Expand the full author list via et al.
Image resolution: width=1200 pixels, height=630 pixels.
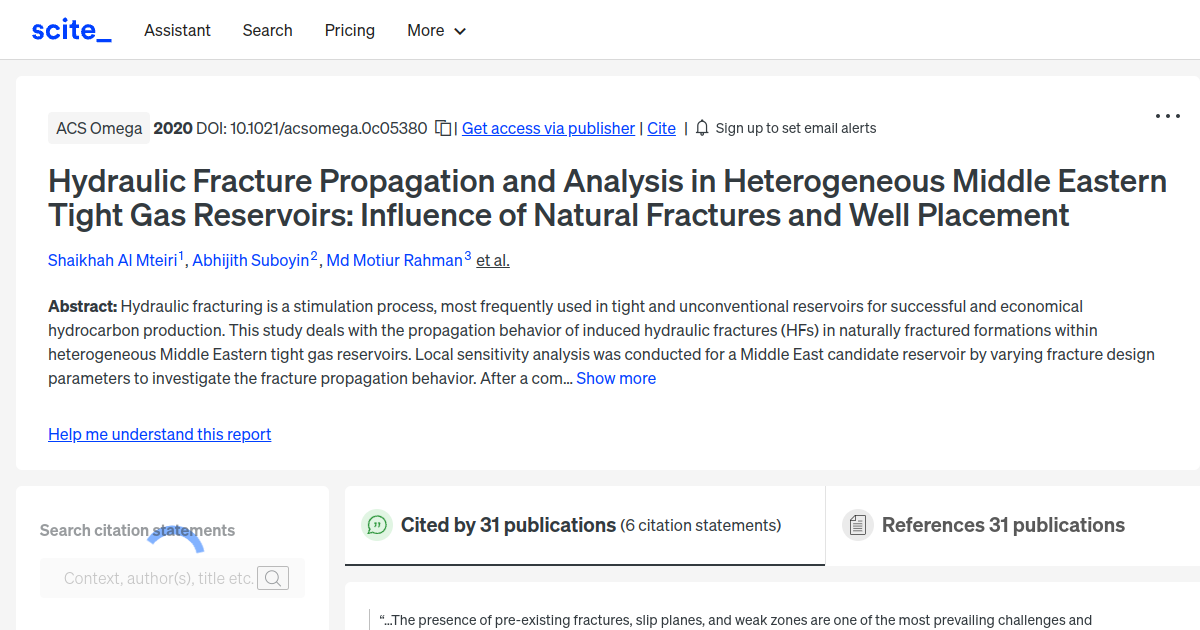[x=492, y=260]
